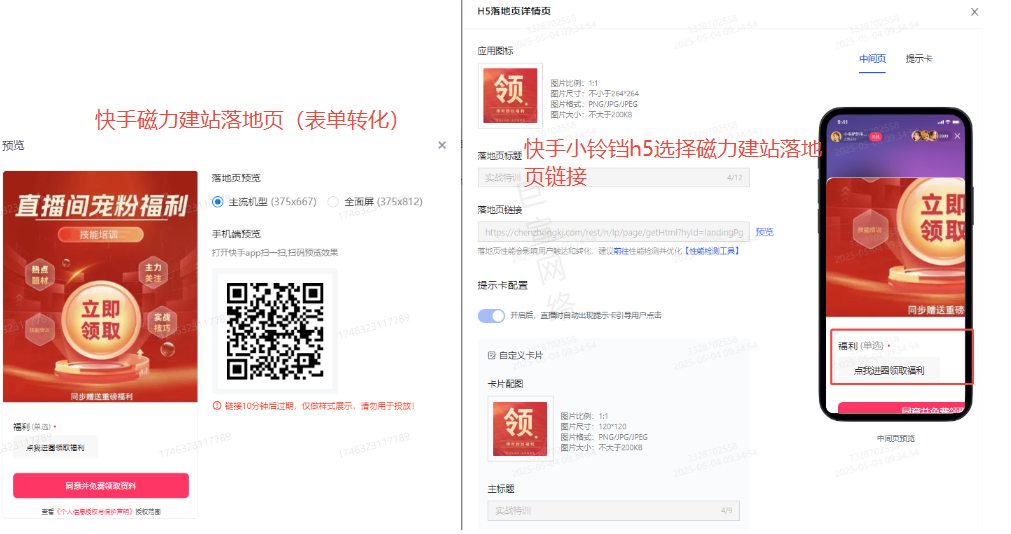This screenshot has height=534, width=1011.
Task: Open the 【性能检测工具】 link
Action: pos(712,251)
